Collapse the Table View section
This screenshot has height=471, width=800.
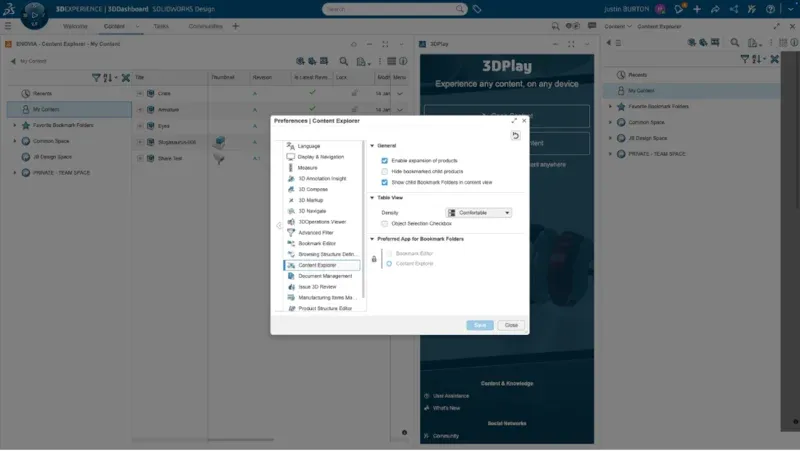[x=372, y=197]
